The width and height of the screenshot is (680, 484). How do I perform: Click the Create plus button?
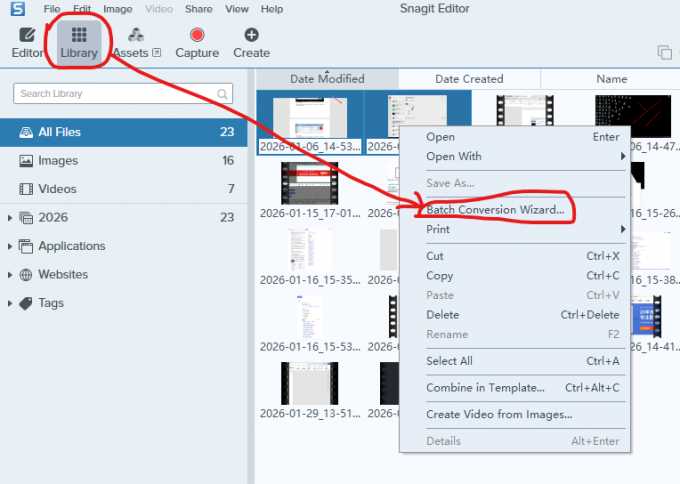click(252, 43)
